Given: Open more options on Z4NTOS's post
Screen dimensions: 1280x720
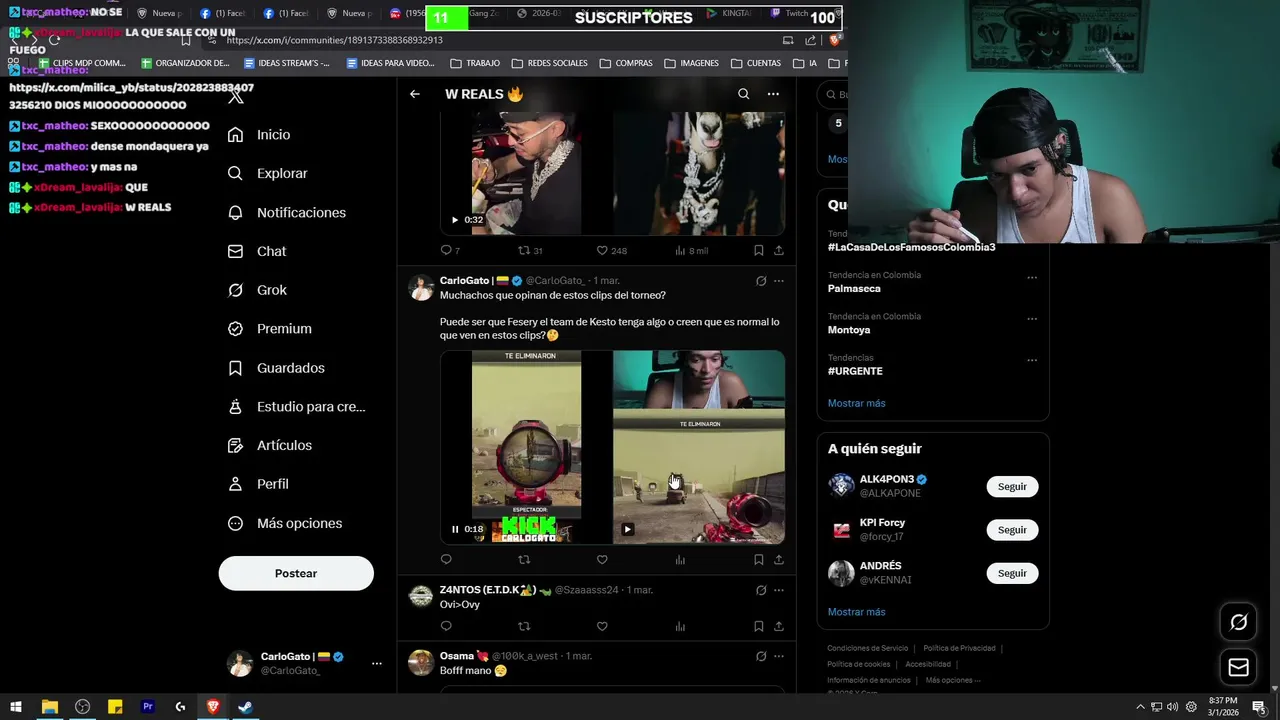Looking at the screenshot, I should [x=779, y=590].
